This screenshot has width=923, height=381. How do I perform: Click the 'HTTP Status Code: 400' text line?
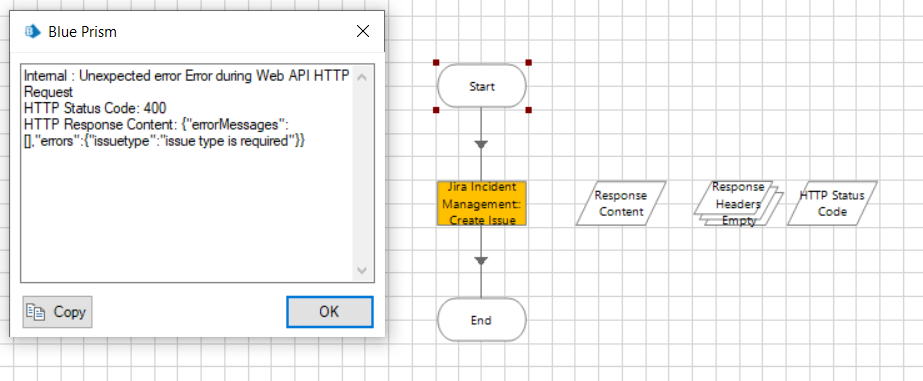(95, 108)
